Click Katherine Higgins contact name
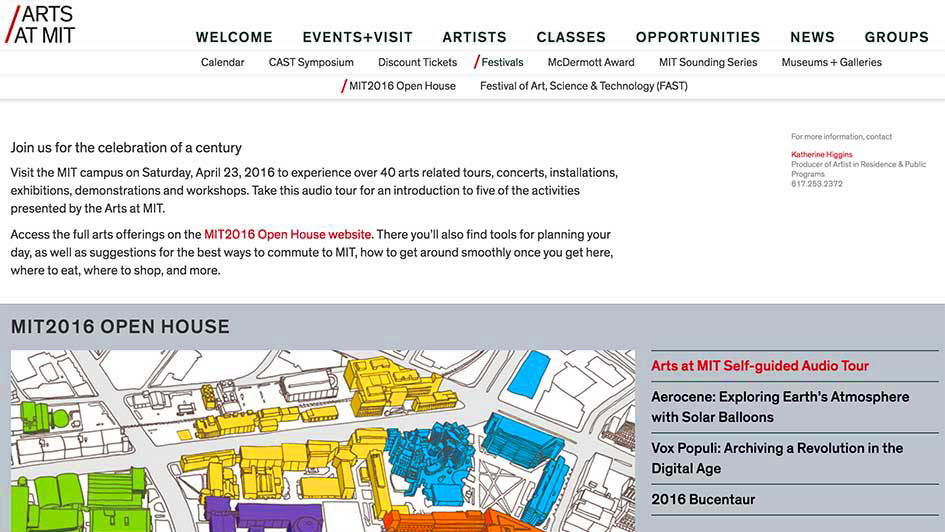 (823, 155)
